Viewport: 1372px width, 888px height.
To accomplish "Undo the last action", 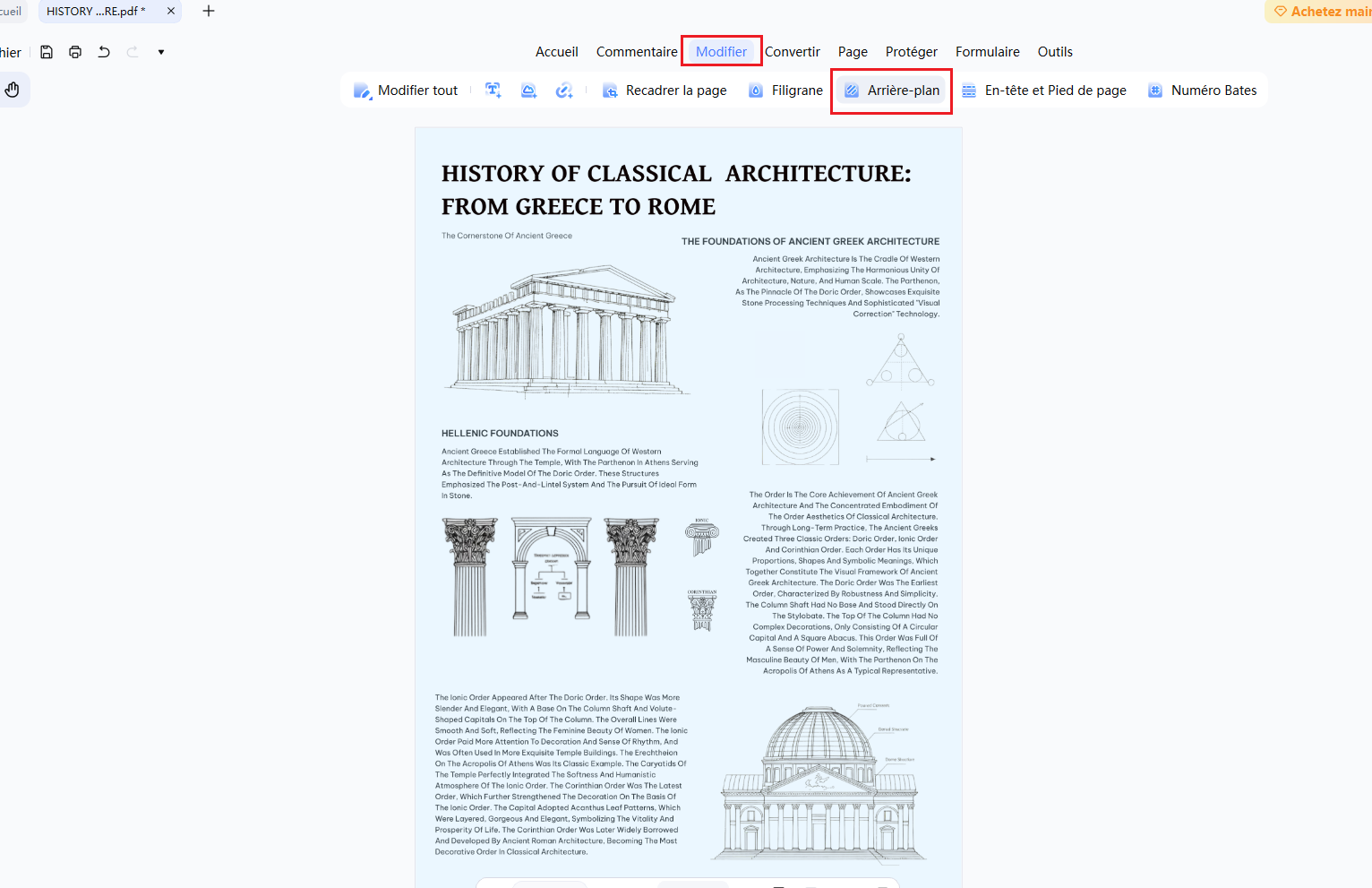I will [x=104, y=52].
